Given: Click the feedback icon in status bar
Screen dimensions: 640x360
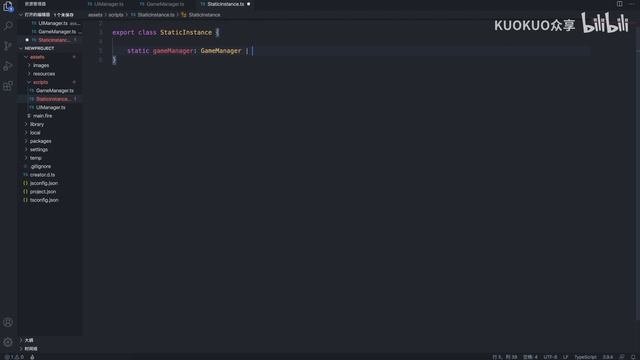Looking at the screenshot, I should (x=622, y=357).
